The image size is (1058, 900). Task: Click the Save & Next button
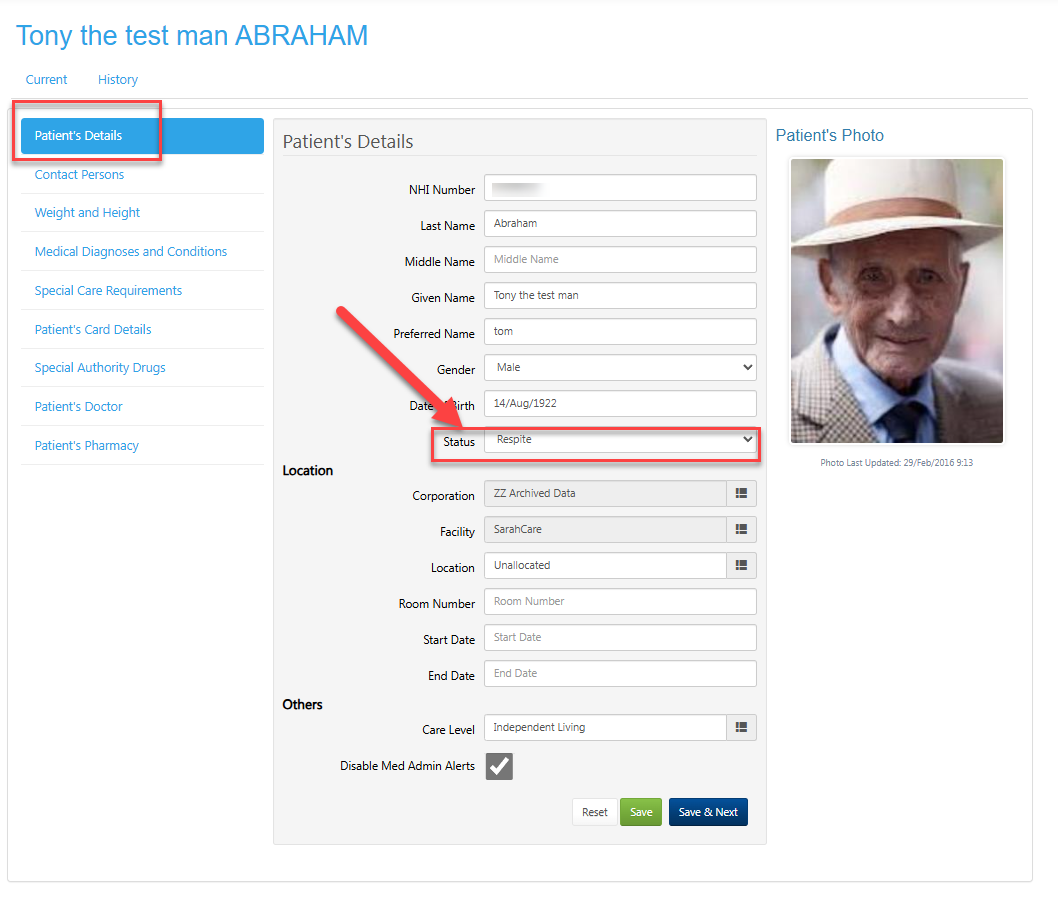pyautogui.click(x=708, y=812)
